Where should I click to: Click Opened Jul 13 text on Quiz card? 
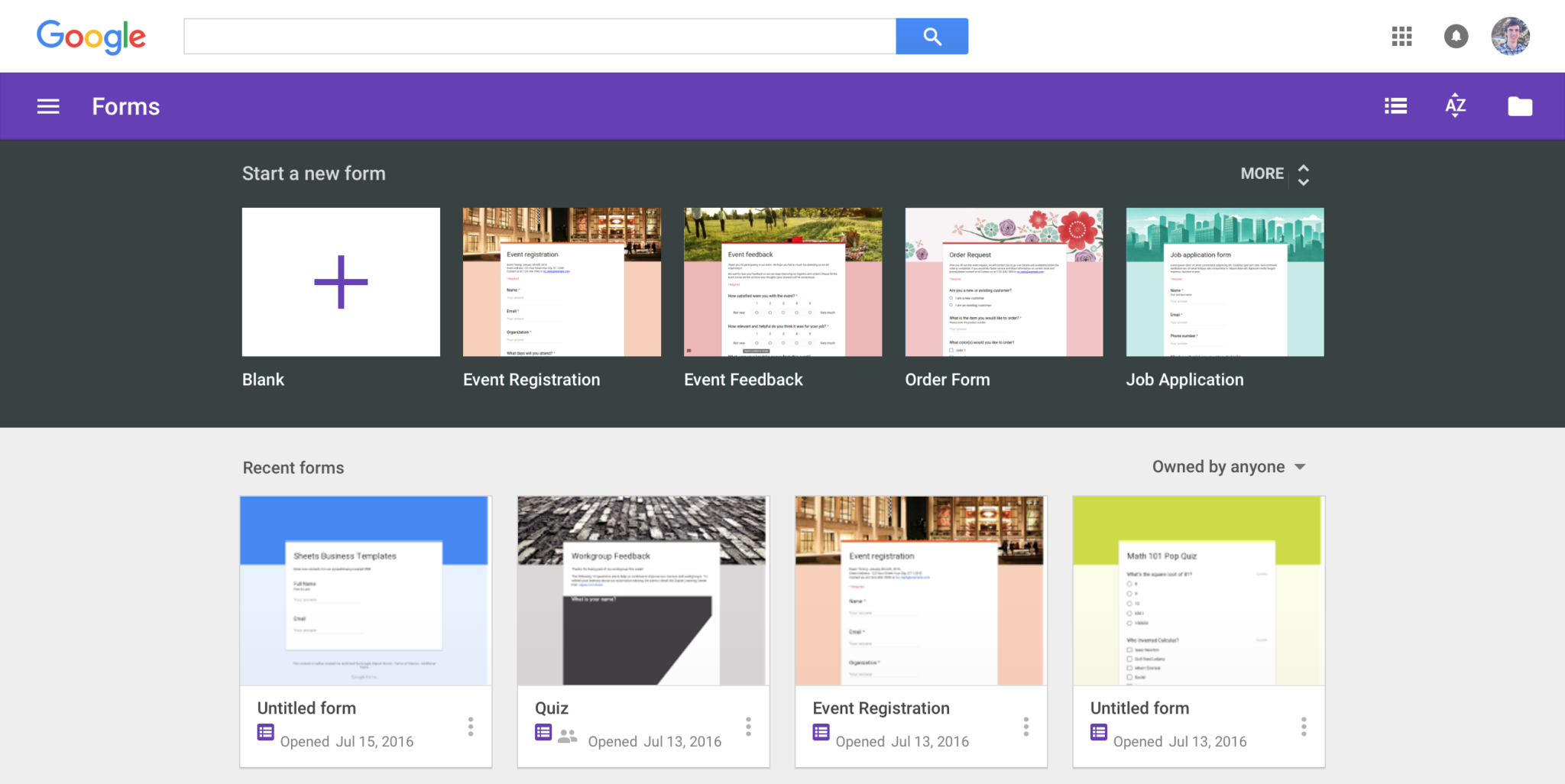point(655,741)
